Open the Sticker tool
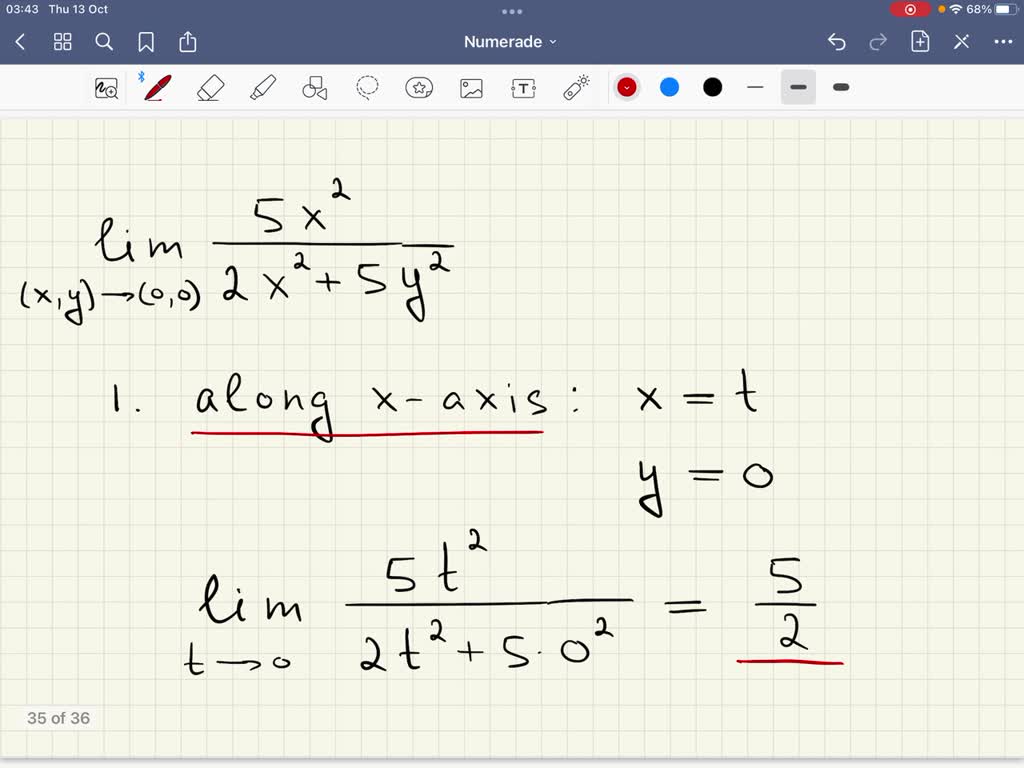The image size is (1024, 768). [419, 88]
